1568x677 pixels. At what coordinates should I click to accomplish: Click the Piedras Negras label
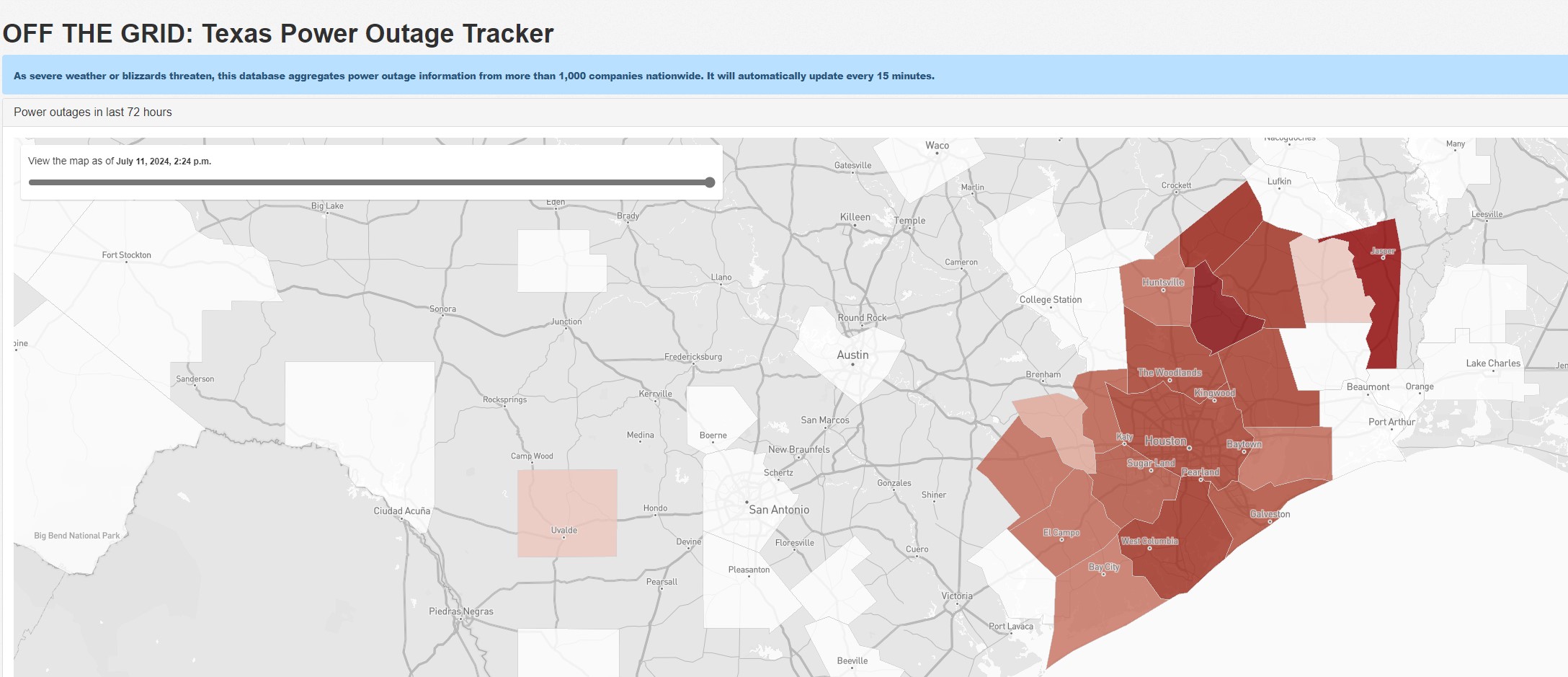click(x=461, y=611)
